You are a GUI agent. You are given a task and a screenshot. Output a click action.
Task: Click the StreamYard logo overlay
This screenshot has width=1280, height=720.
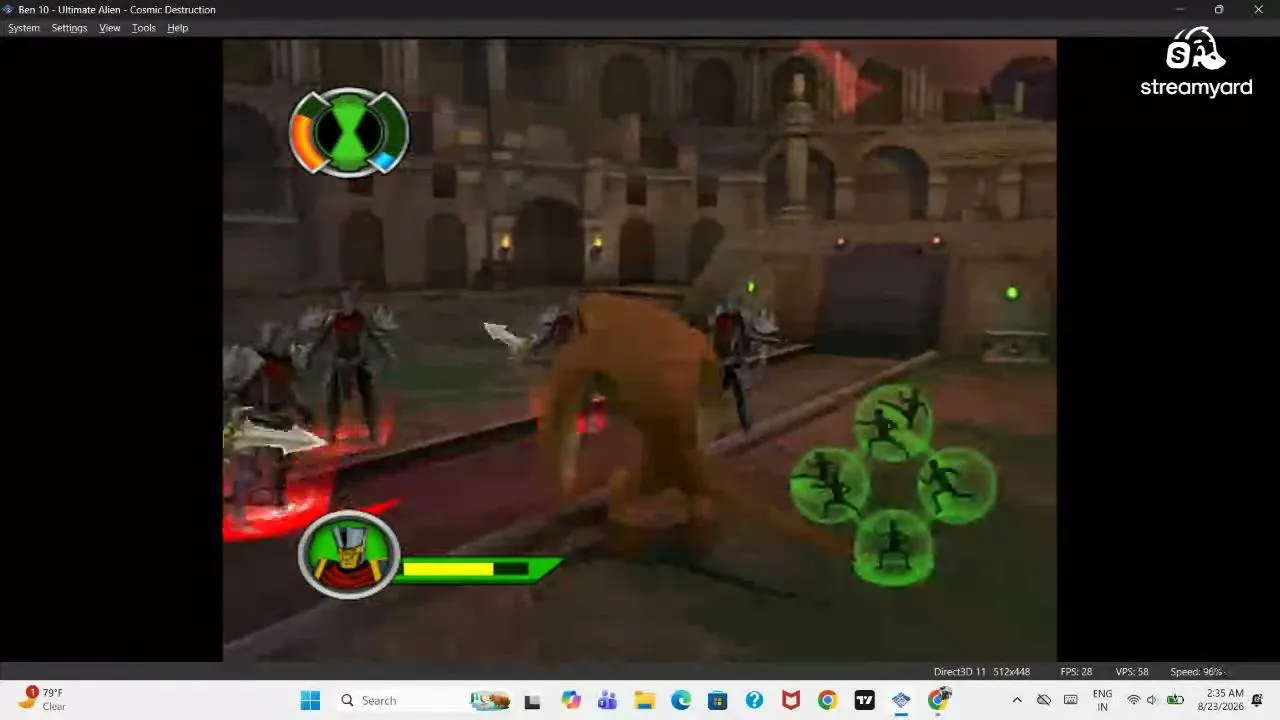coord(1196,62)
